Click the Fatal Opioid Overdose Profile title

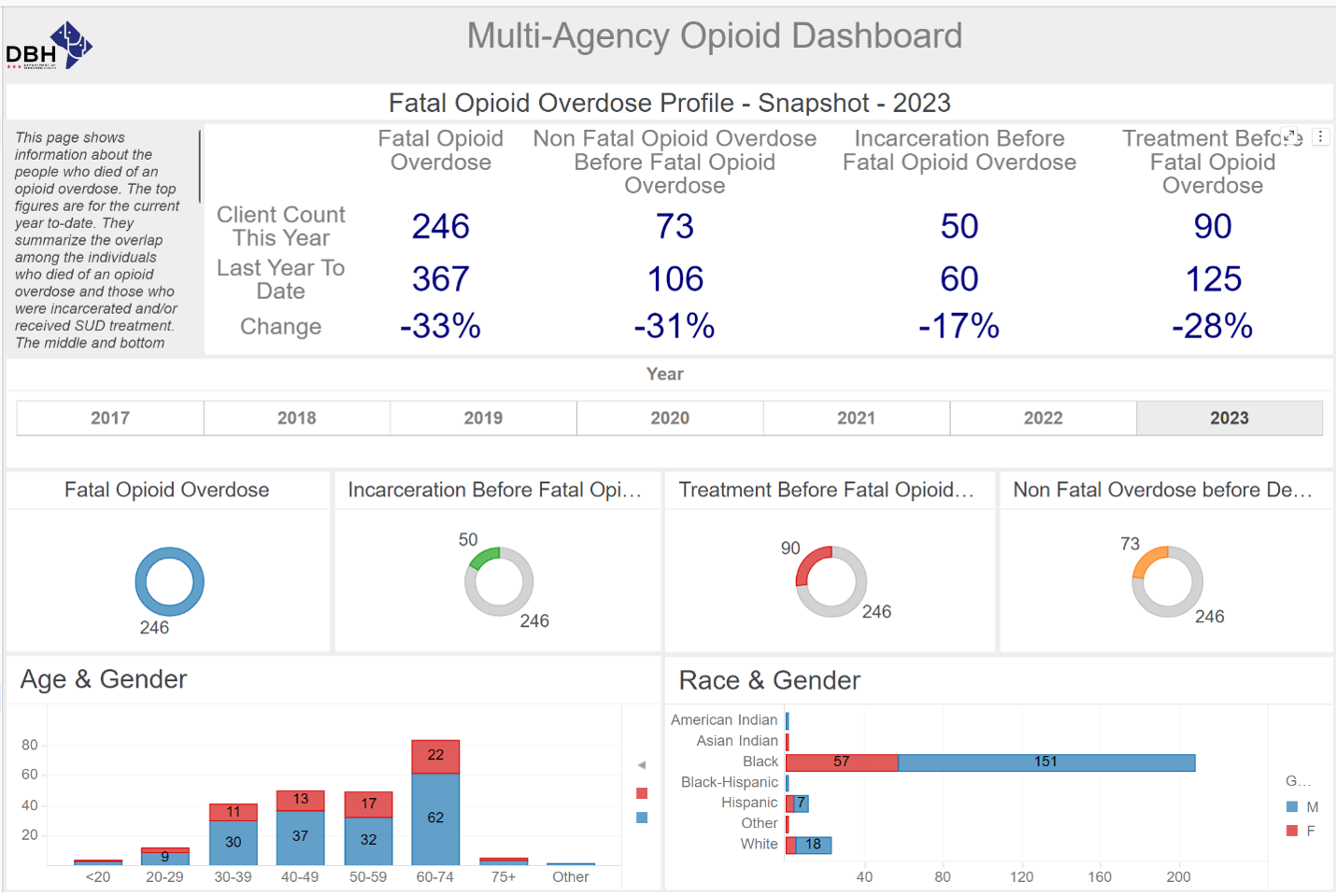[669, 103]
